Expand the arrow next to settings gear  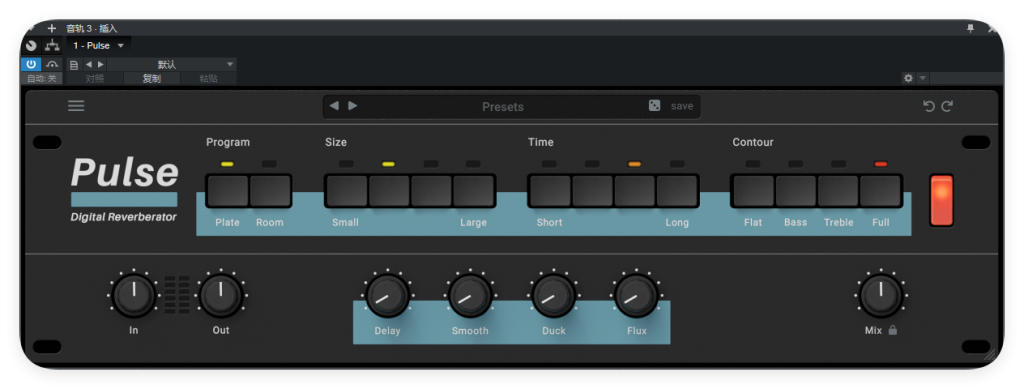click(922, 78)
